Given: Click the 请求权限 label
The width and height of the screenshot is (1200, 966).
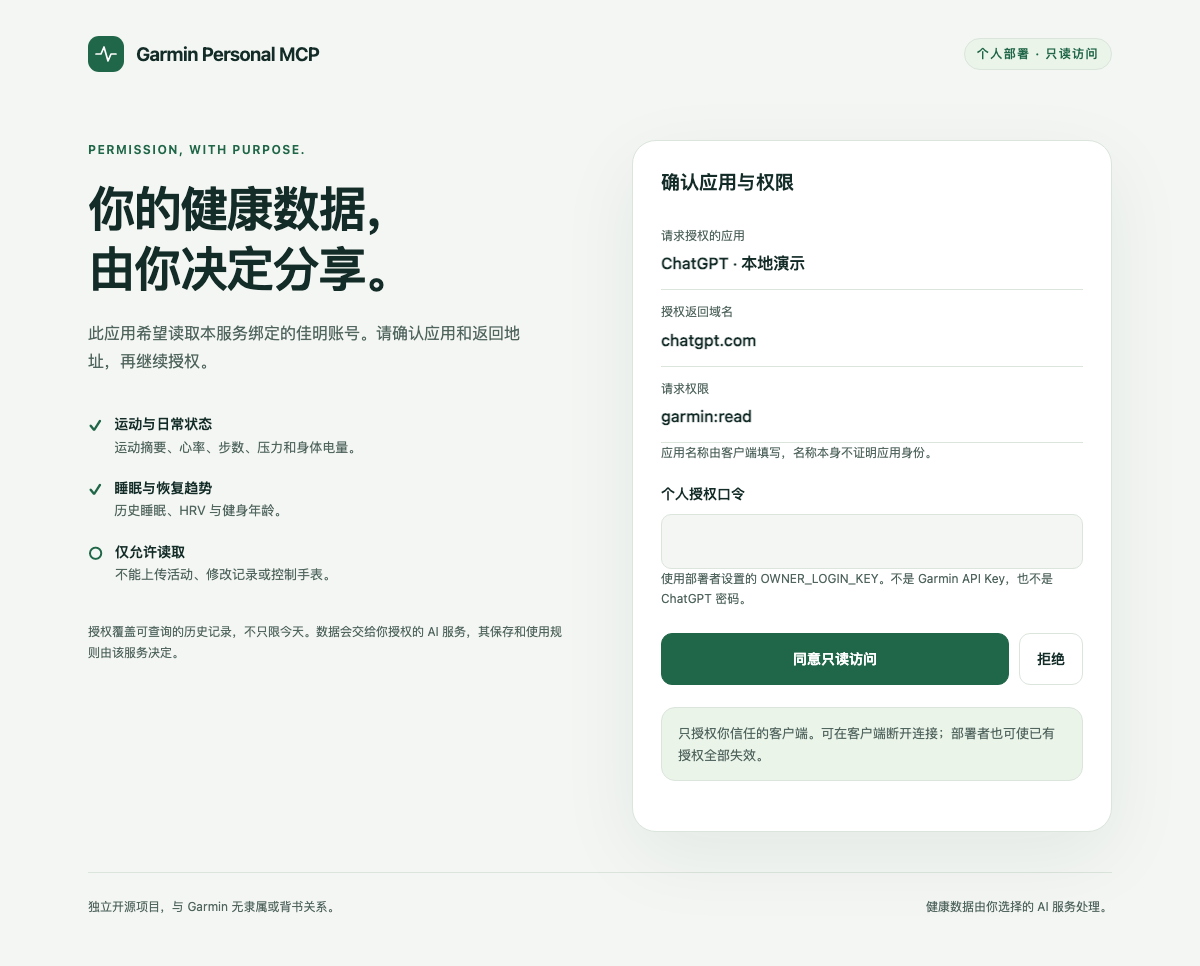Looking at the screenshot, I should pos(685,388).
